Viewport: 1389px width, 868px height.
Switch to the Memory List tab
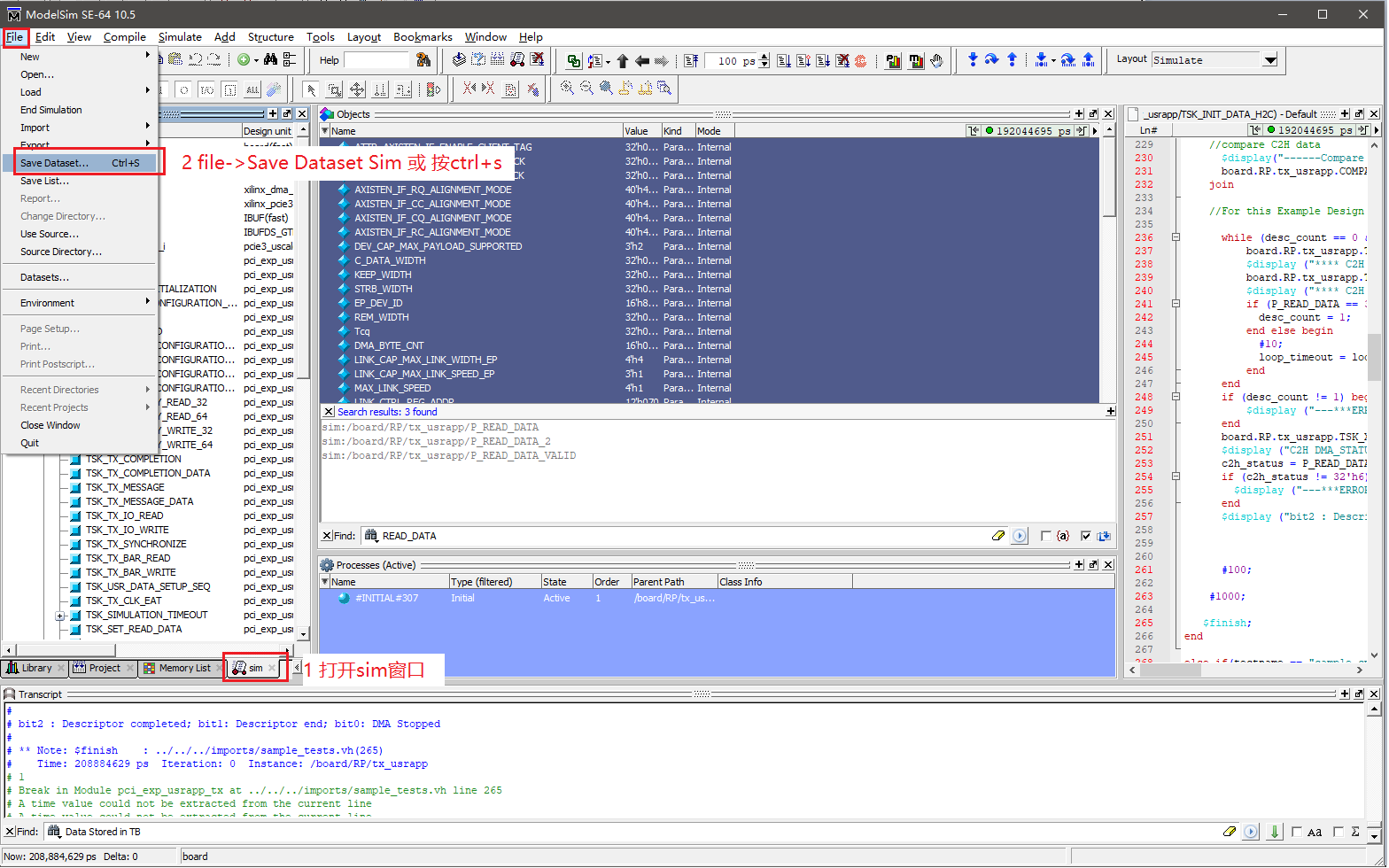181,668
